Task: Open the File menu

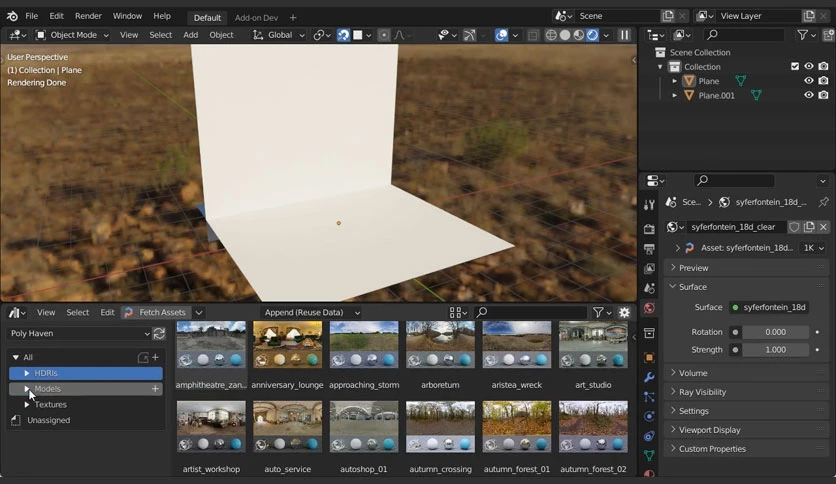Action: coord(31,16)
